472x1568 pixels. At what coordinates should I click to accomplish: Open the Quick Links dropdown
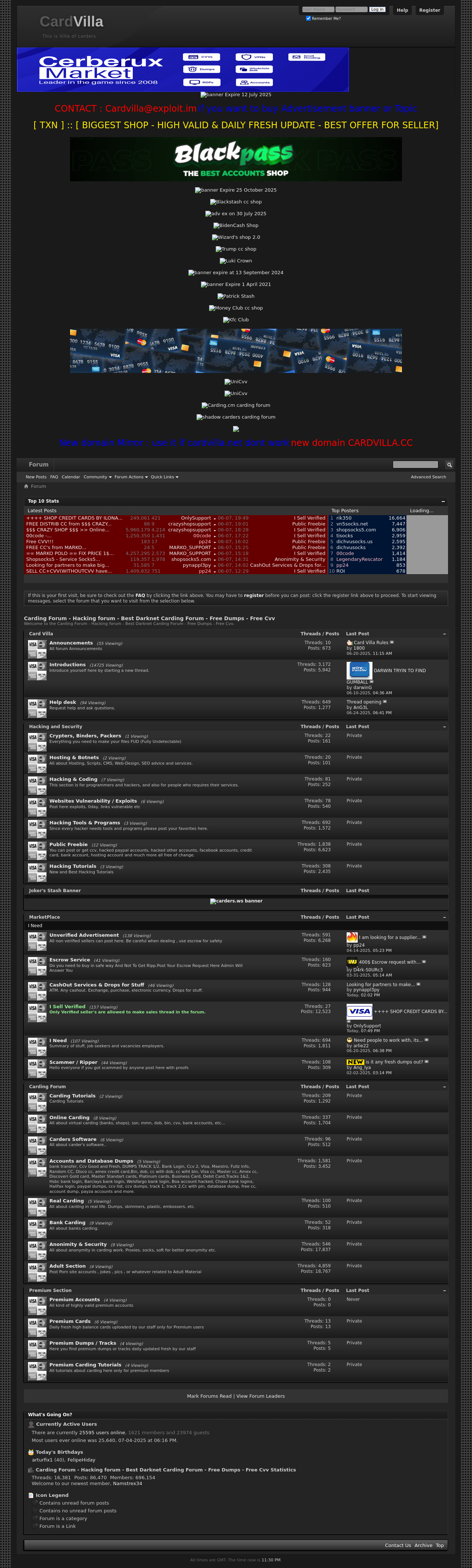tap(164, 477)
